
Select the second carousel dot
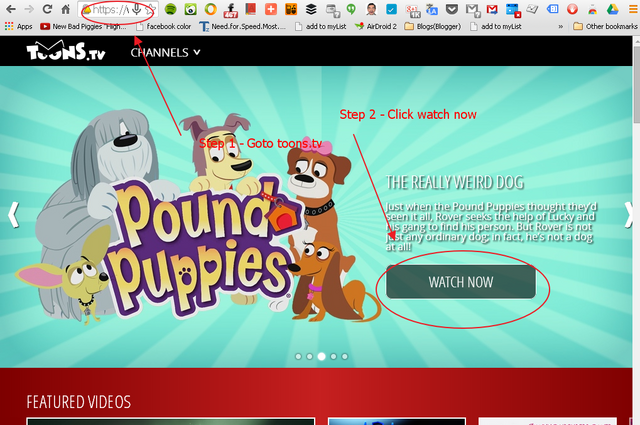pyautogui.click(x=310, y=357)
